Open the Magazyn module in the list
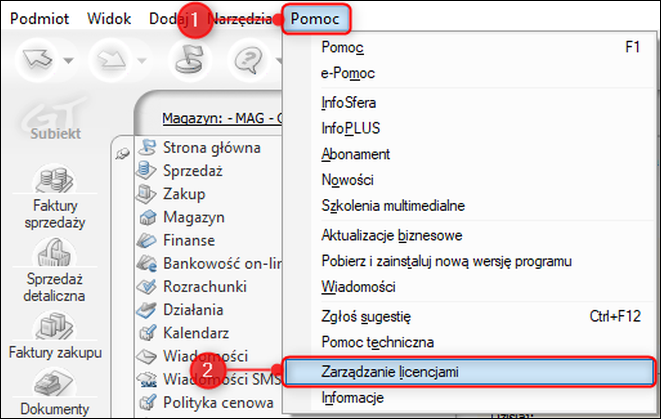The width and height of the screenshot is (661, 419). 194,217
